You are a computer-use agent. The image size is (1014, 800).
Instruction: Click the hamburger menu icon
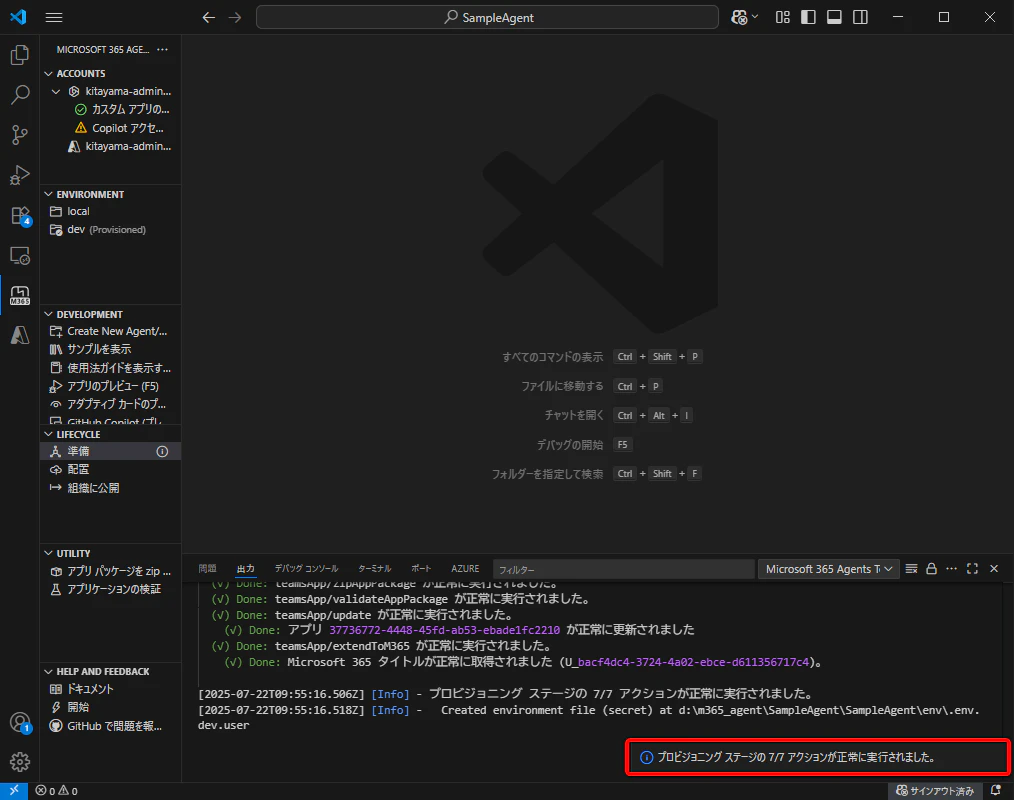coord(54,17)
